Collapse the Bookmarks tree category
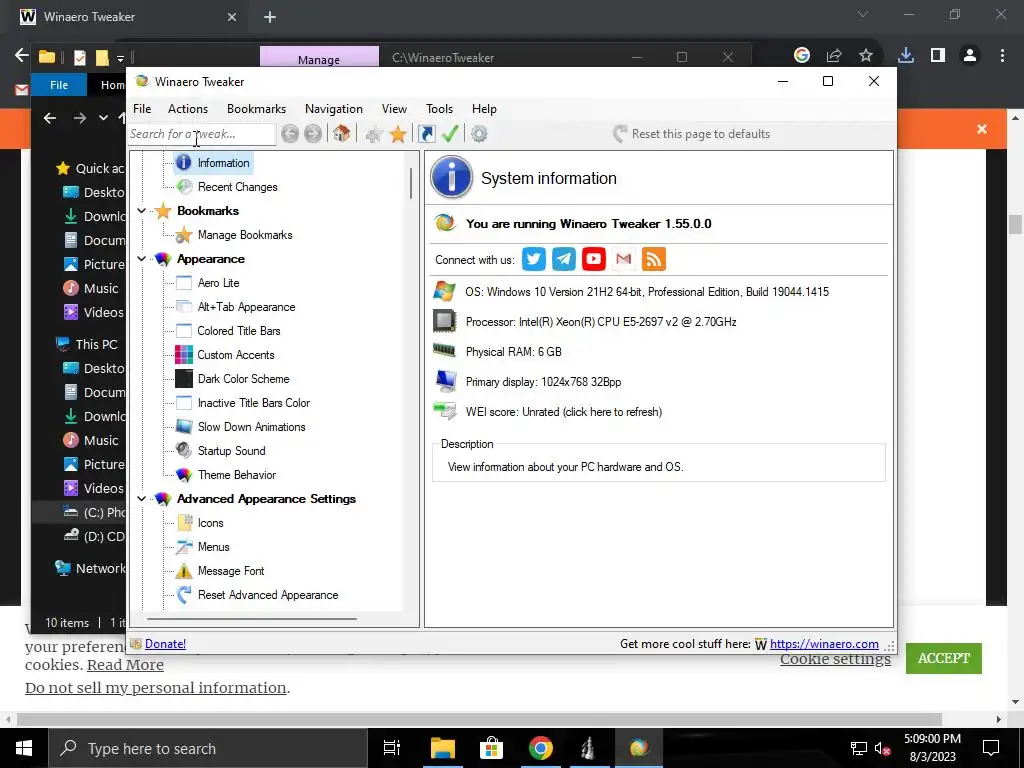The height and width of the screenshot is (768, 1024). click(x=142, y=211)
